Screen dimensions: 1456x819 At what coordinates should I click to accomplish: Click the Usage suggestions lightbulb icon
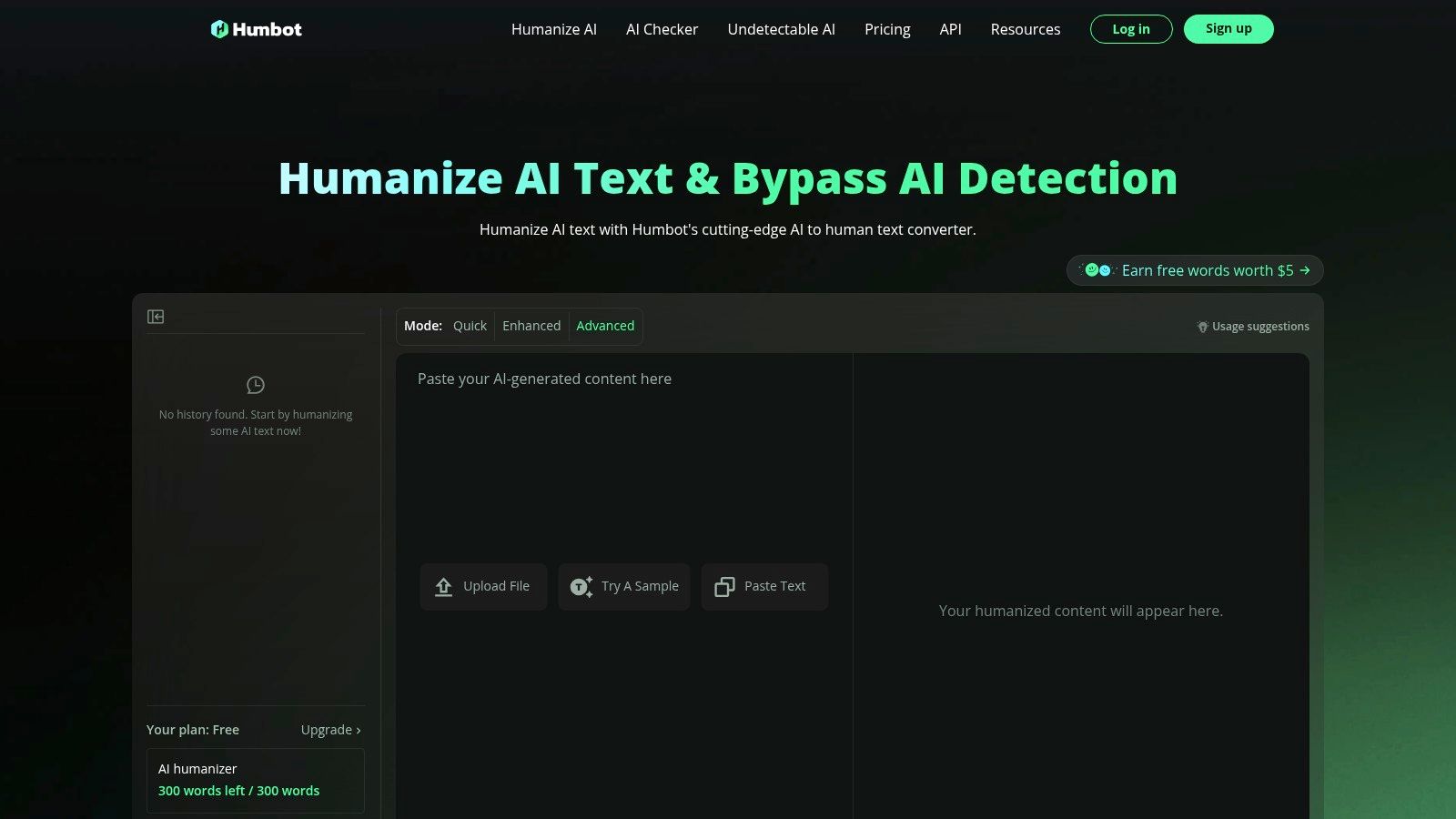(1203, 327)
